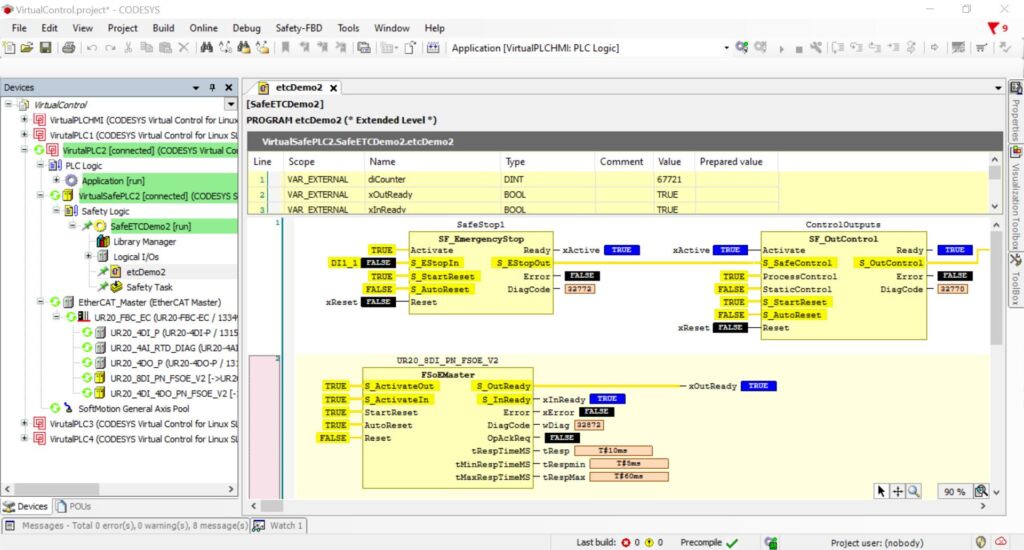Pin the Devices panel with pushpin icon
1024x550 pixels.
[x=212, y=88]
